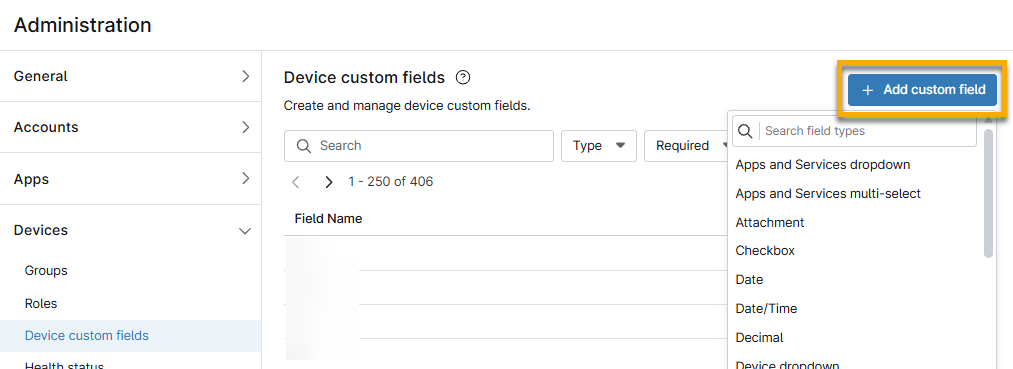Select Checkbox field type
The height and width of the screenshot is (369, 1013).
[x=765, y=251]
